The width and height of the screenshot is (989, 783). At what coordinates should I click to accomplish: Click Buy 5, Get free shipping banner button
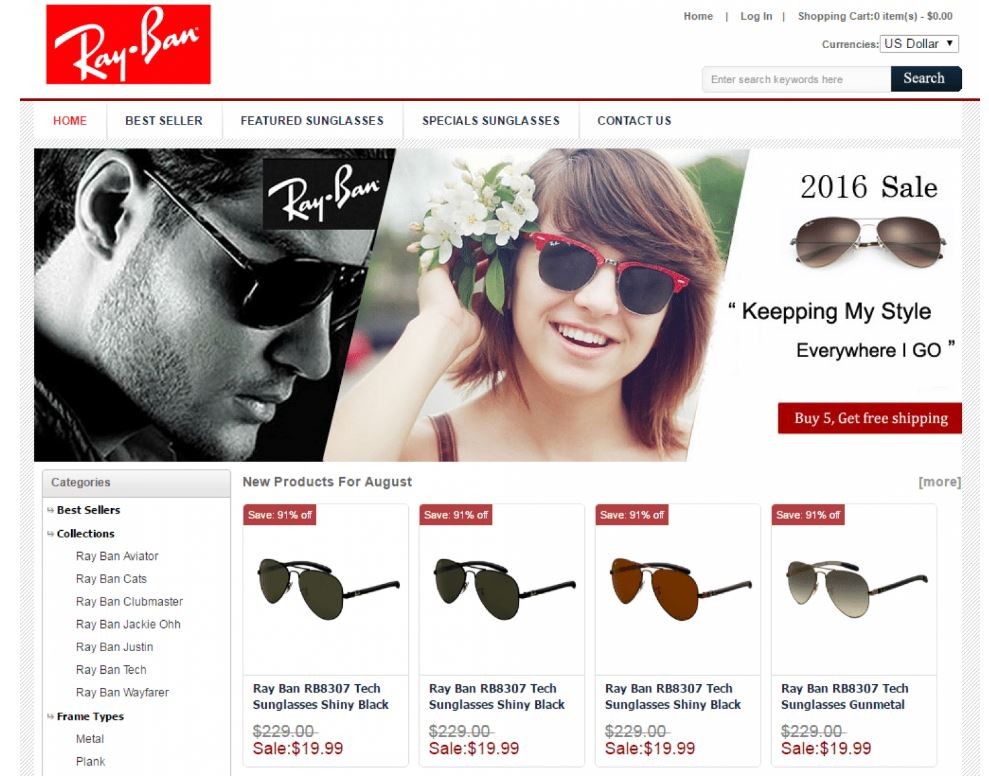point(870,418)
